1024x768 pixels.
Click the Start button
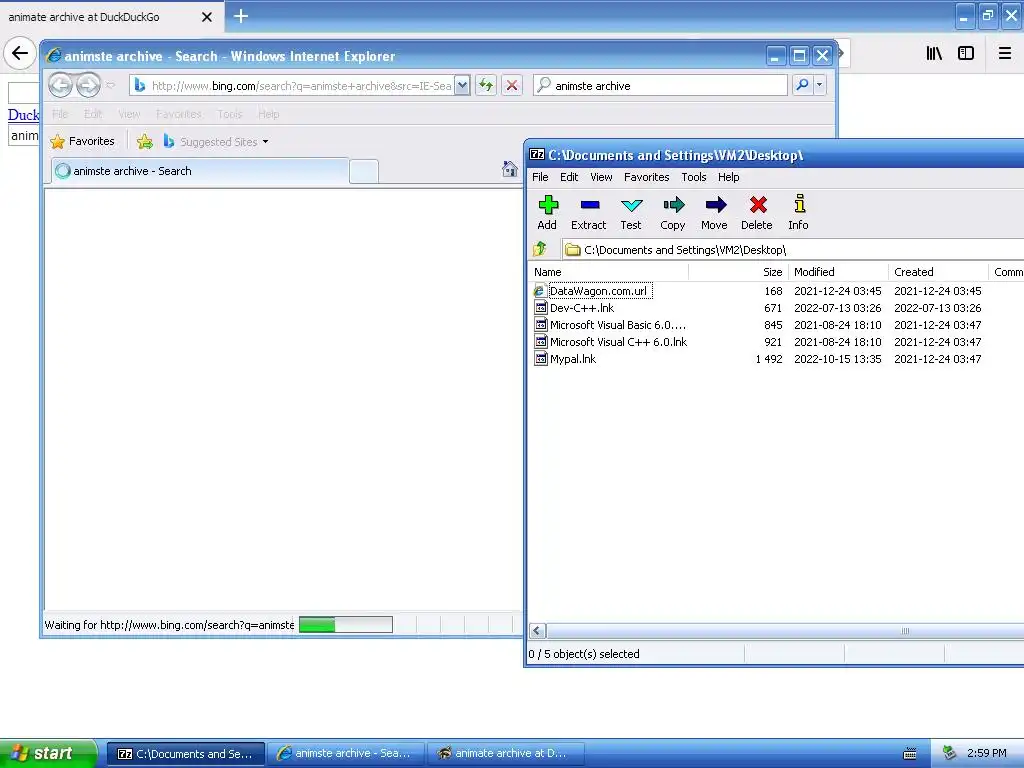[x=48, y=753]
